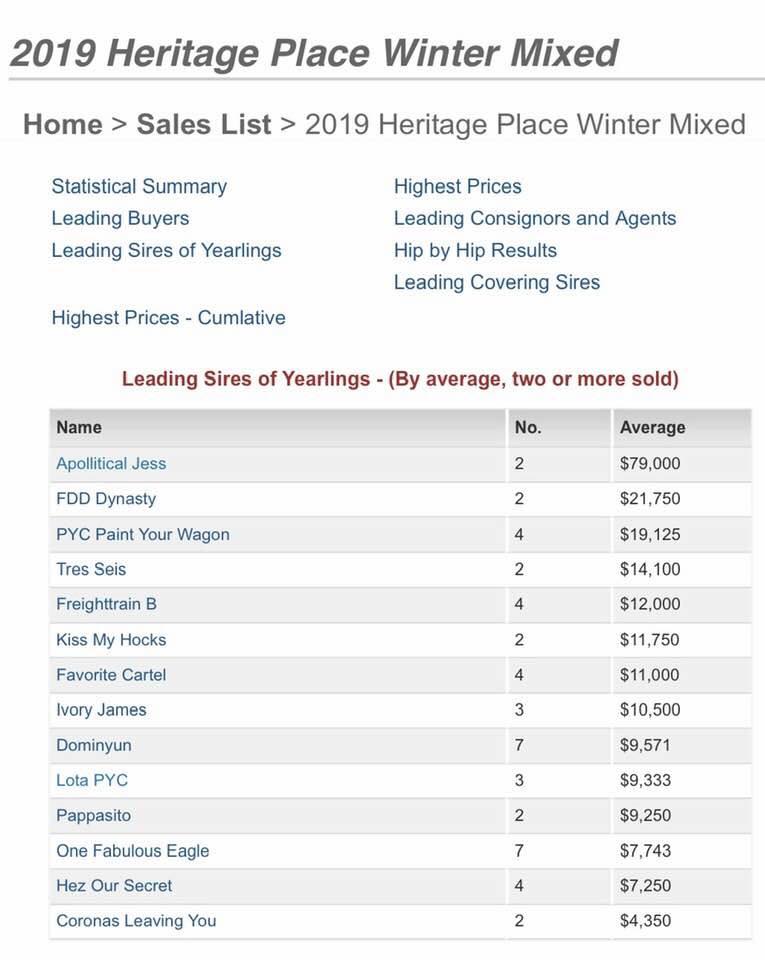View the Leading Buyers page

pos(121,219)
